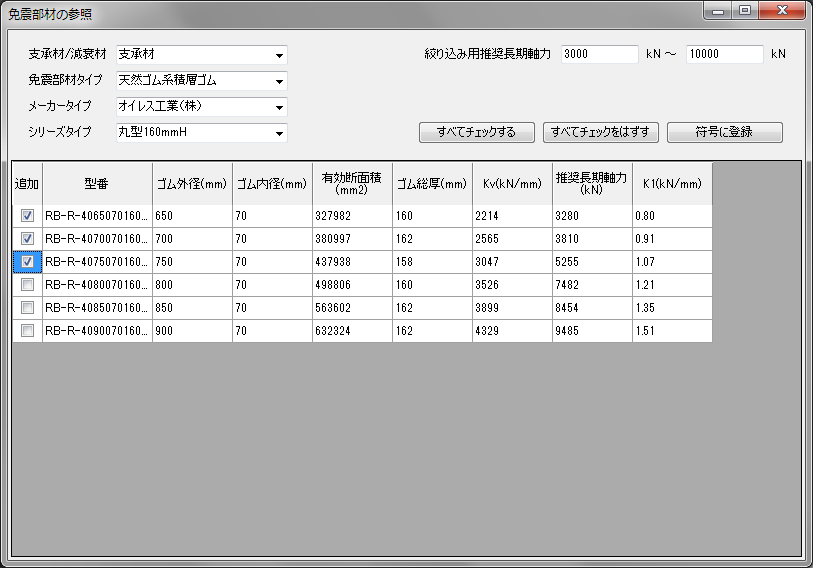Select the RB-R-4085070160 model cell

point(97,308)
